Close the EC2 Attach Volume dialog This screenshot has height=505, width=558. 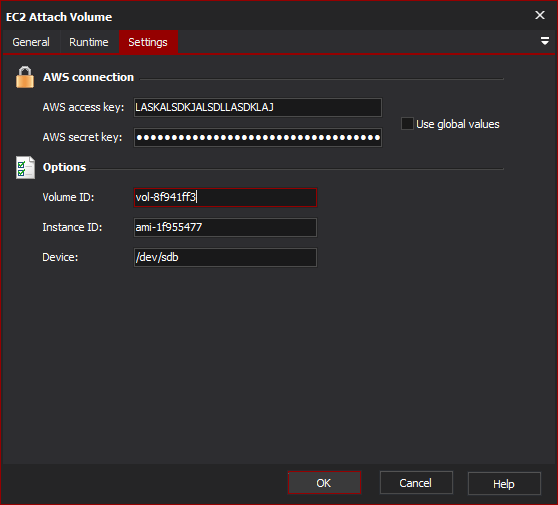[539, 15]
